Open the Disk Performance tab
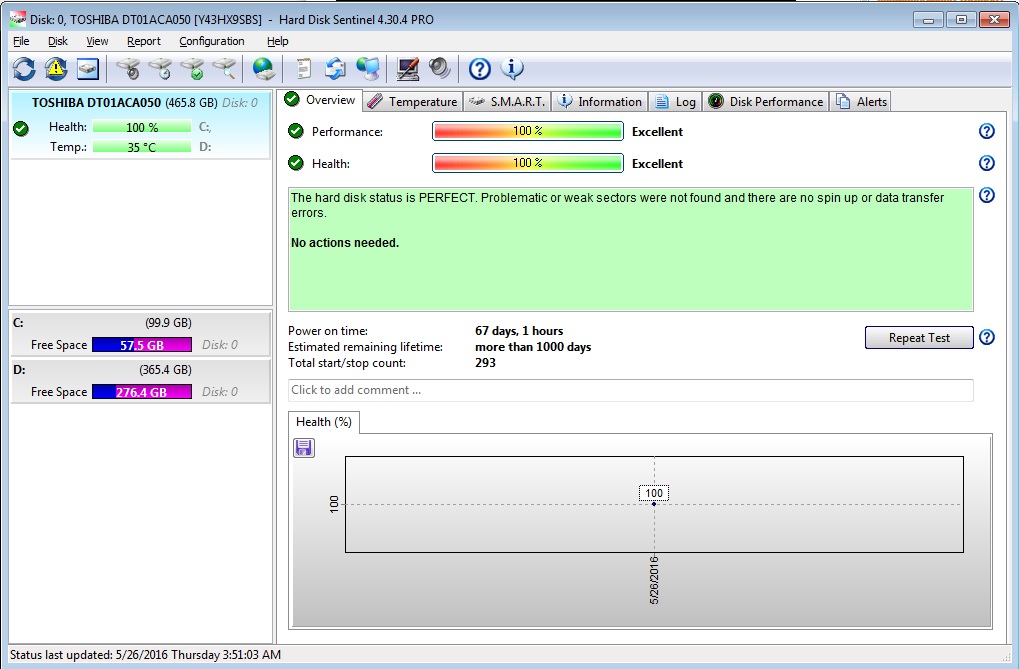1019x669 pixels. pos(766,101)
